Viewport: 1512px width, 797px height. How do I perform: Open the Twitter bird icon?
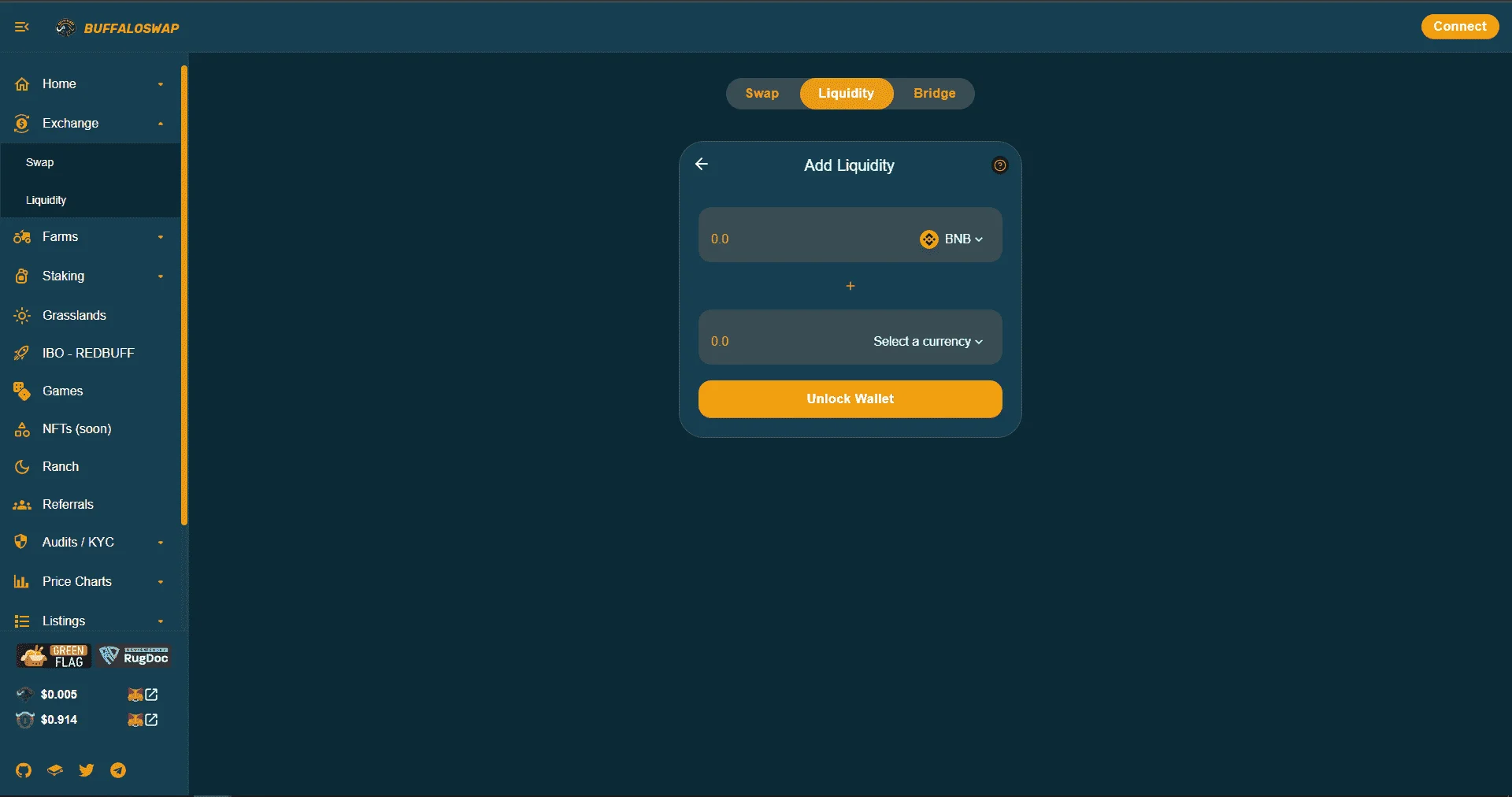(x=87, y=770)
